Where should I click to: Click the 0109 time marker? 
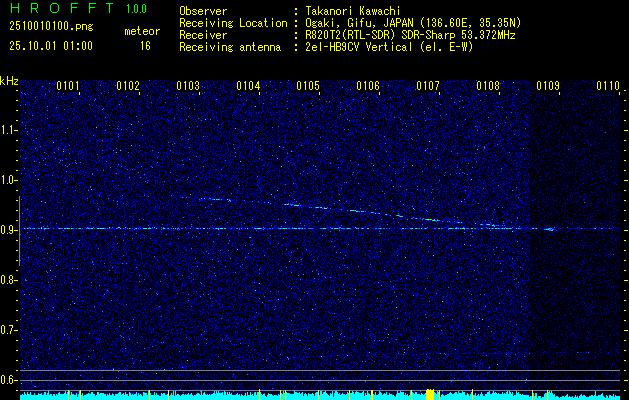tap(548, 87)
